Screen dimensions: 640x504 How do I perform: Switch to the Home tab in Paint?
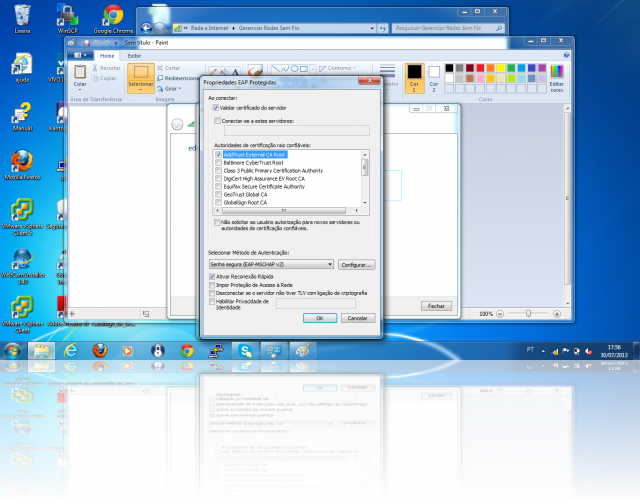coord(107,56)
